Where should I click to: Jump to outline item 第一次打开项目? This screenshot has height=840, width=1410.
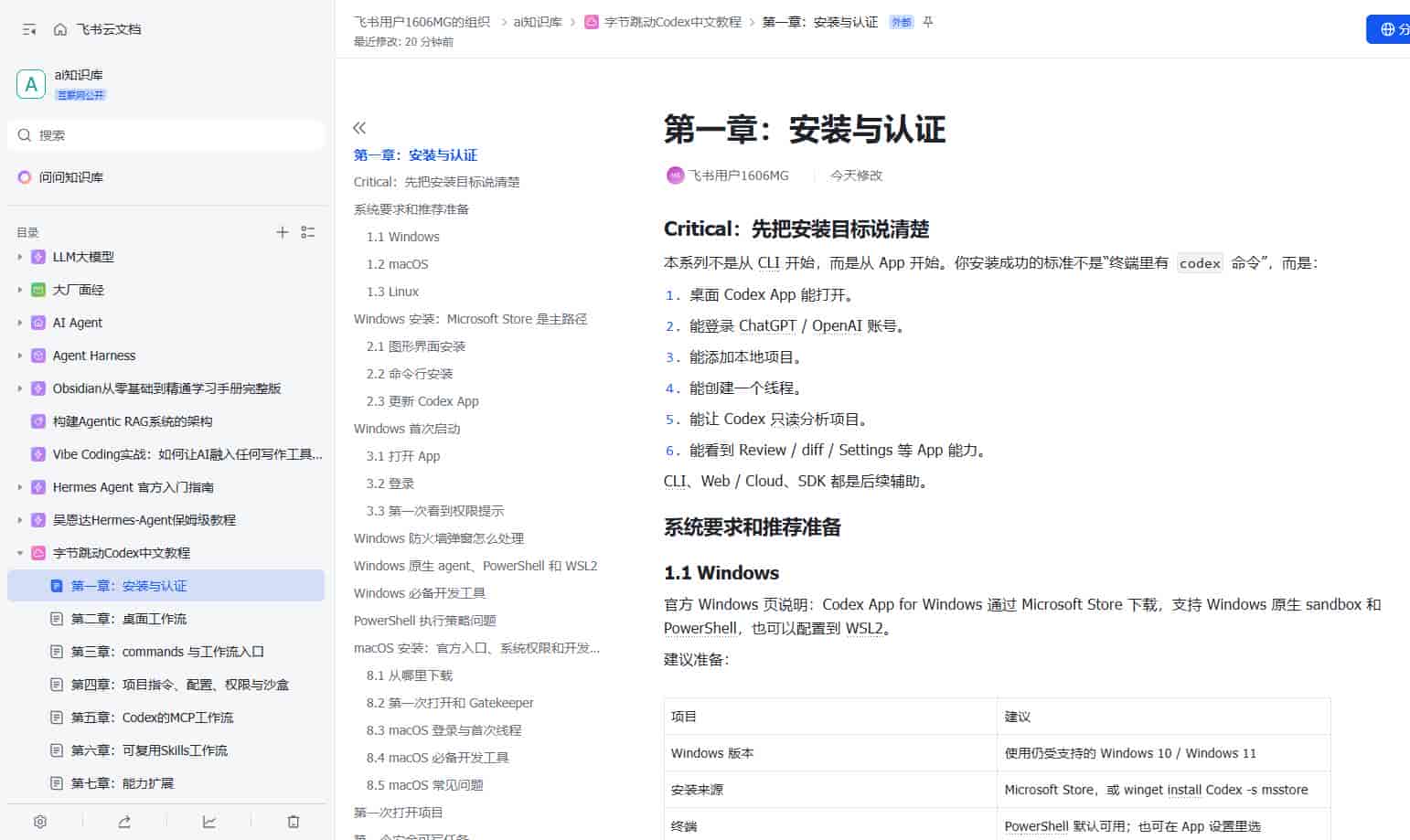[399, 813]
